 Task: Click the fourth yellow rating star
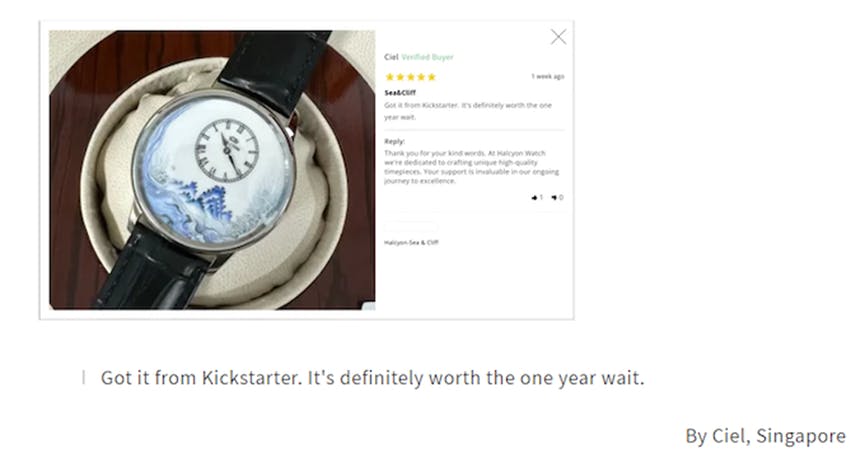421,77
